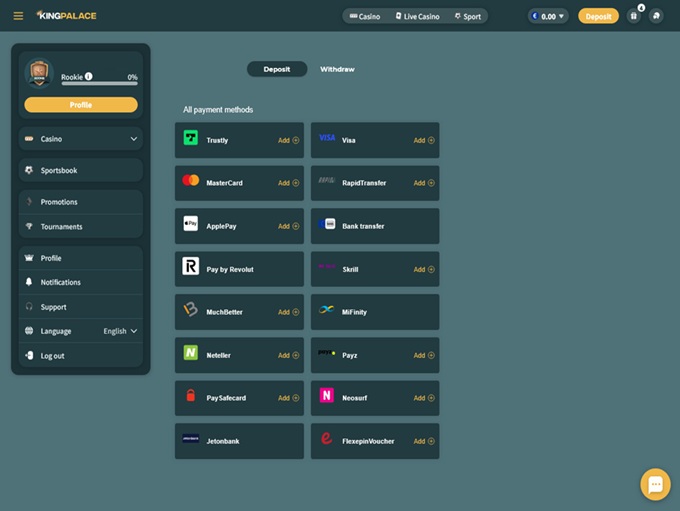Click the Pay by Revolut logo
The width and height of the screenshot is (680, 511).
click(191, 266)
